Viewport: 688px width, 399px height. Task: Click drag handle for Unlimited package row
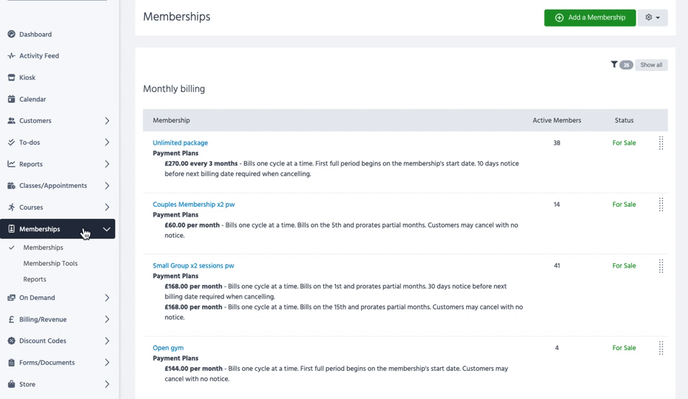click(661, 143)
